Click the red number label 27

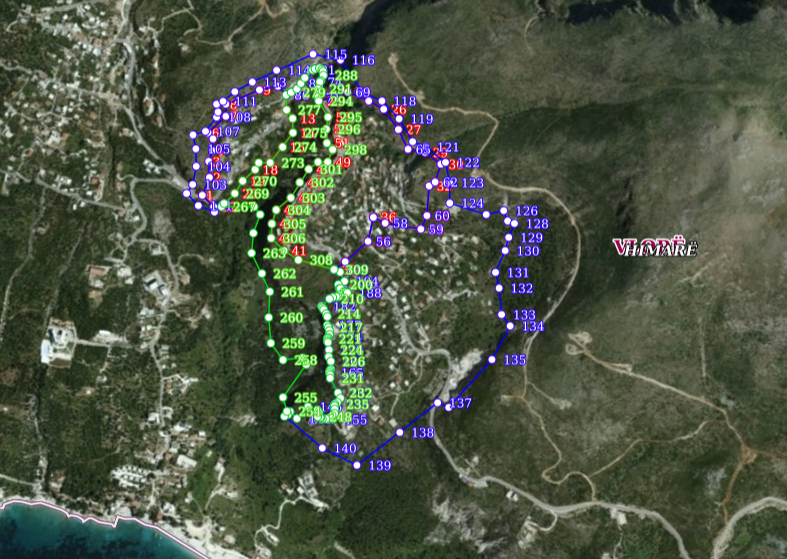point(413,130)
